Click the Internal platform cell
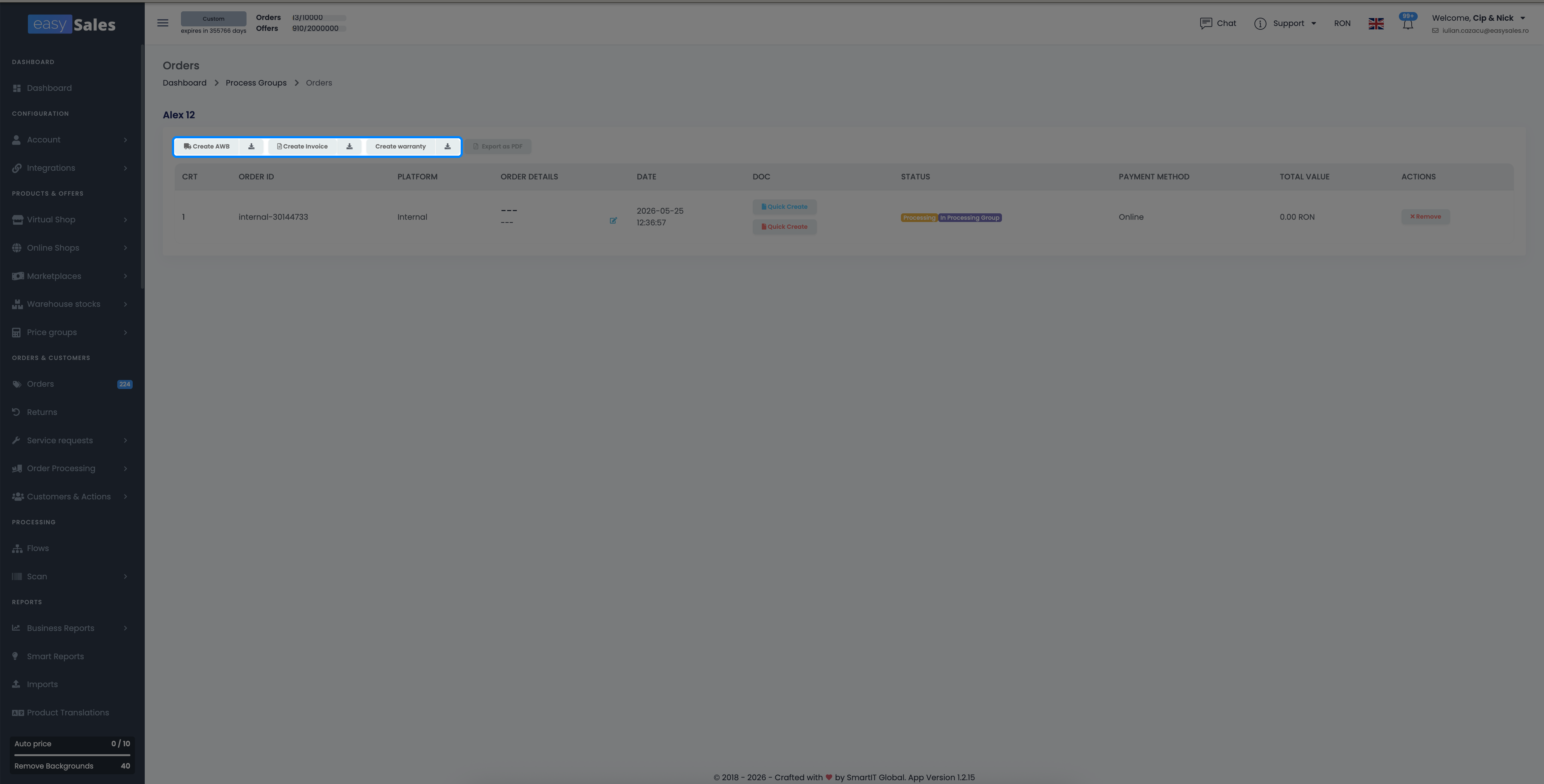This screenshot has width=1544, height=784. click(x=412, y=217)
